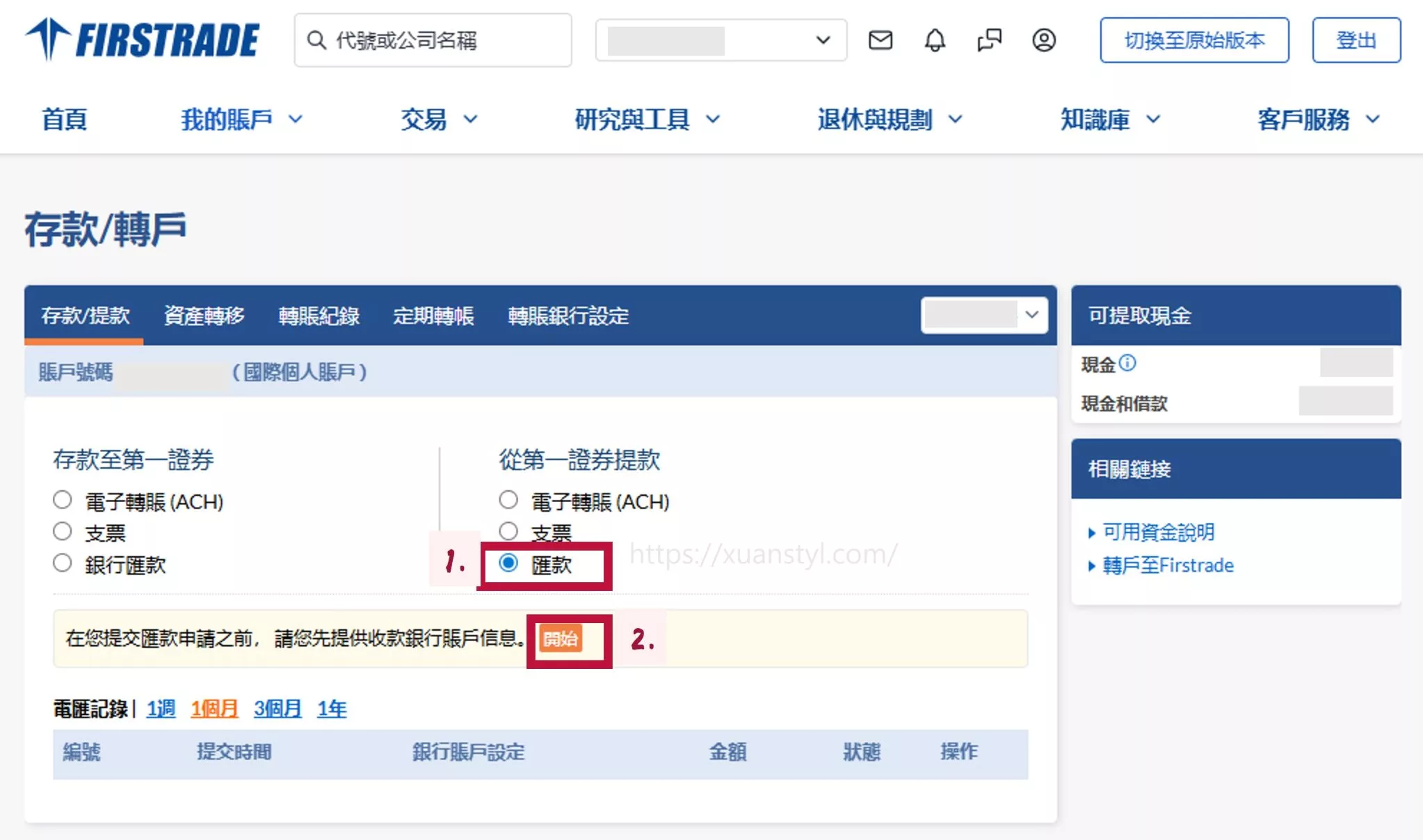This screenshot has width=1423, height=840.
Task: Switch to 存款/提款 tab
Action: coord(85,316)
